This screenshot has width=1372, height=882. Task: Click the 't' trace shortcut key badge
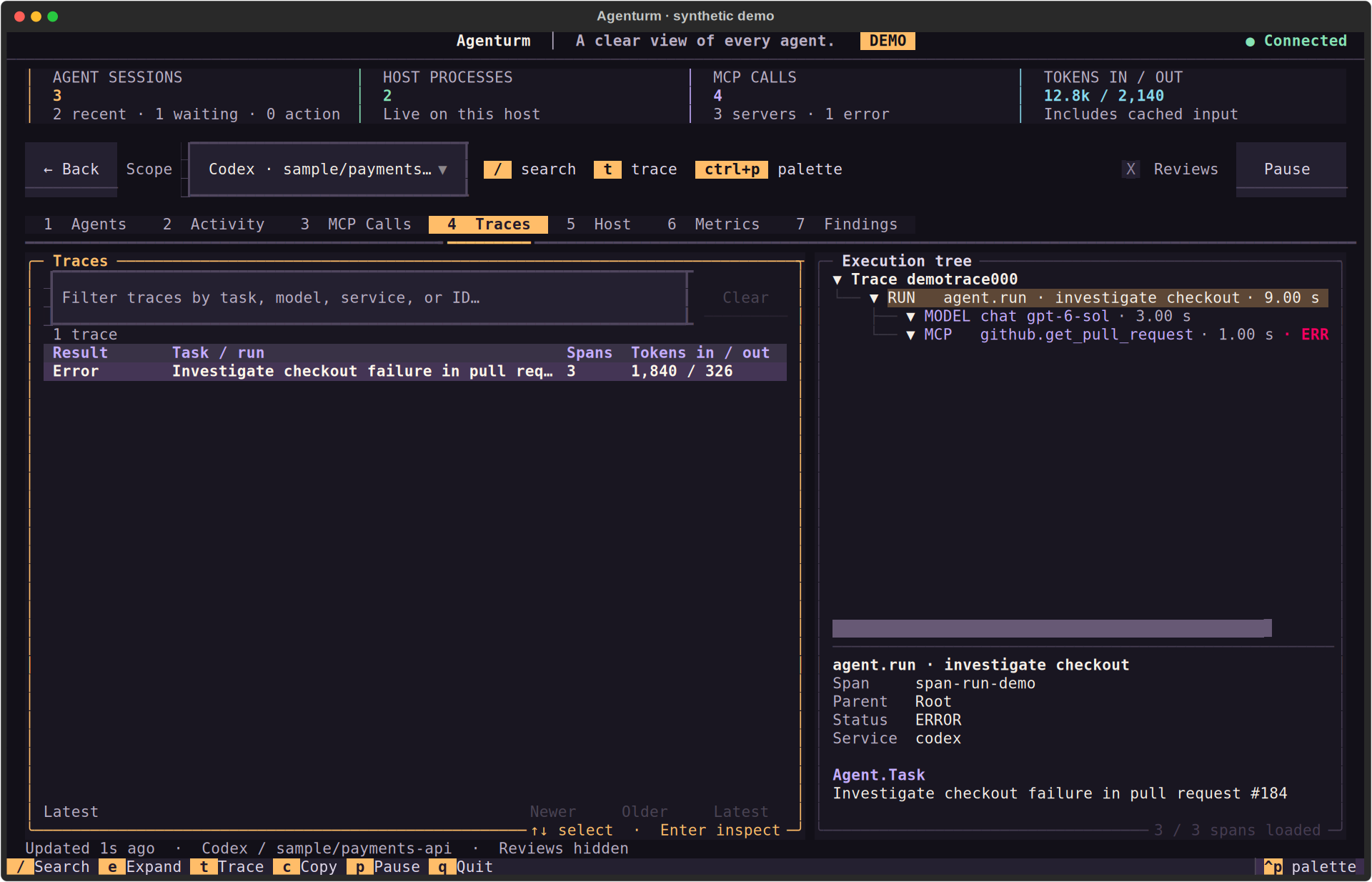coord(607,169)
